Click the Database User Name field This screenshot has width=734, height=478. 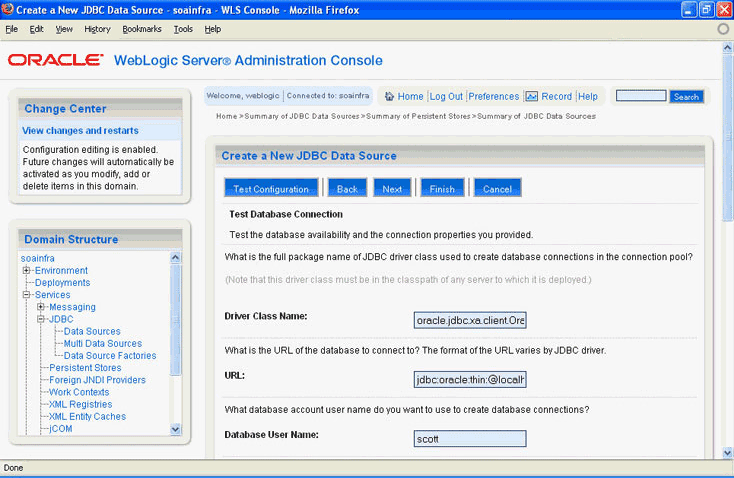tap(470, 439)
